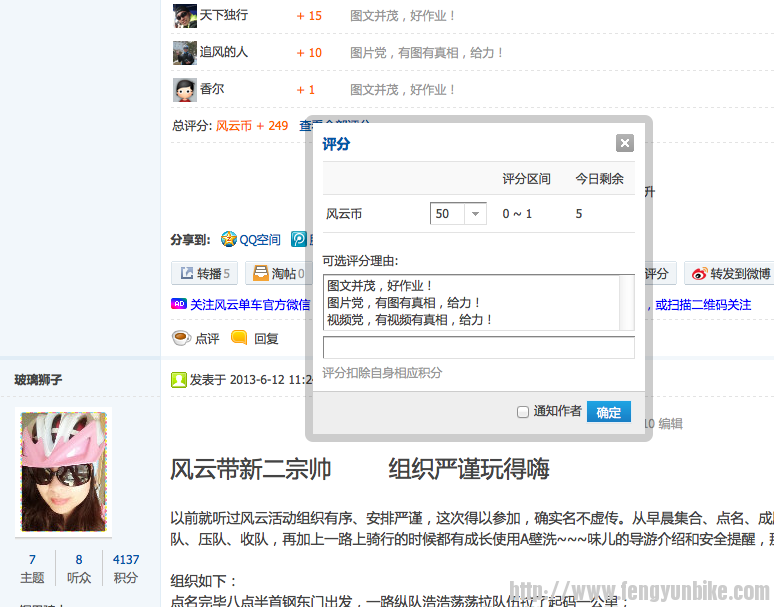Open user profile 天下独行
This screenshot has height=607, width=774.
point(224,15)
